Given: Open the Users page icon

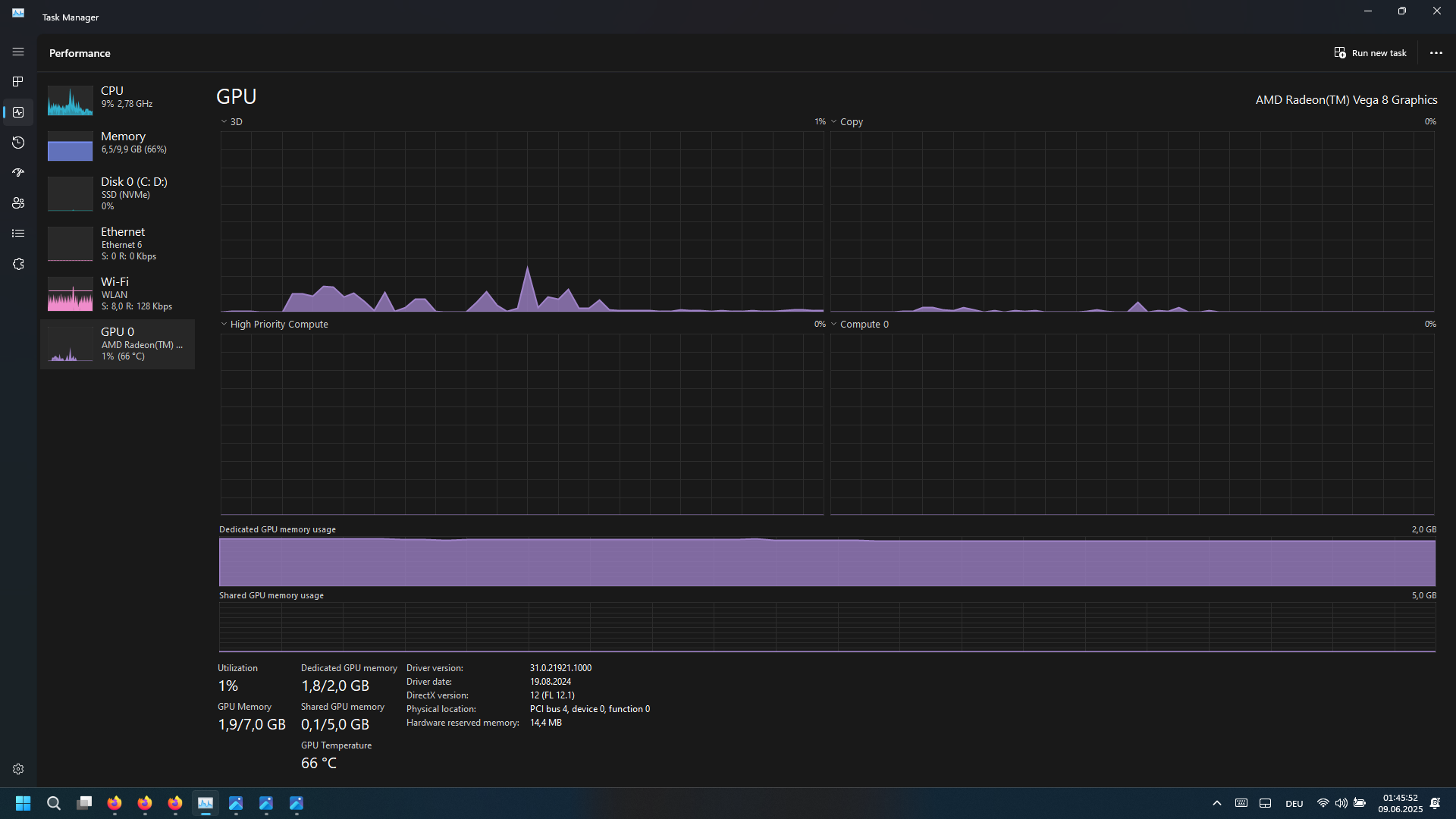Looking at the screenshot, I should coord(18,203).
